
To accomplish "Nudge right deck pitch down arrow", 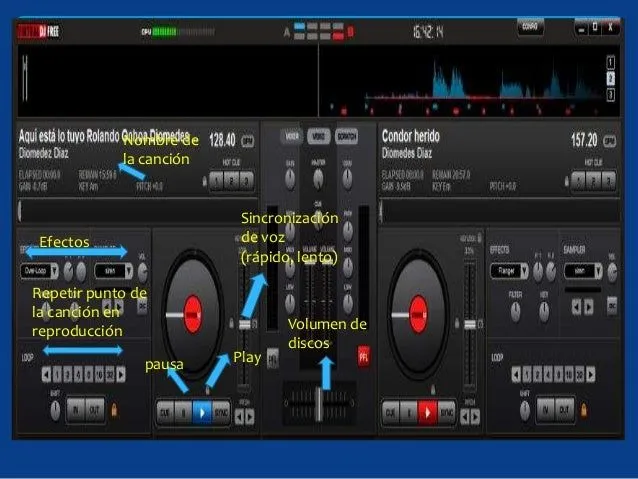I will (465, 417).
